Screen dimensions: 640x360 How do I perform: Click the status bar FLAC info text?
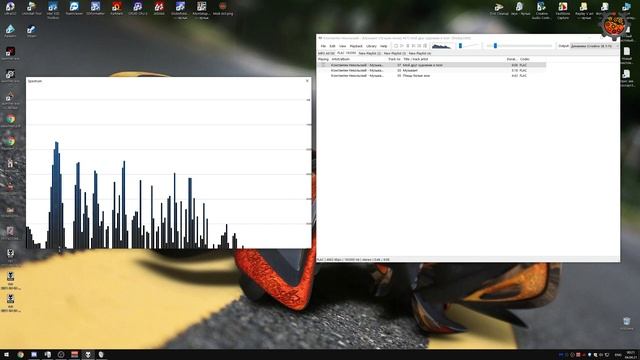353,260
